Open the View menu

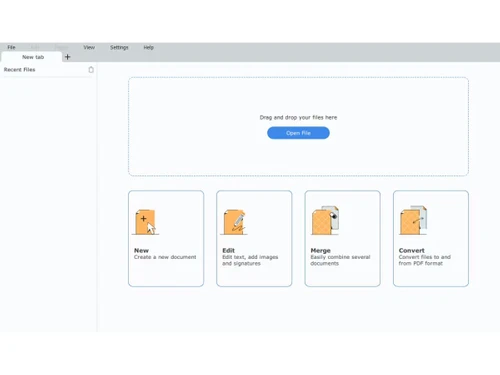tap(89, 47)
